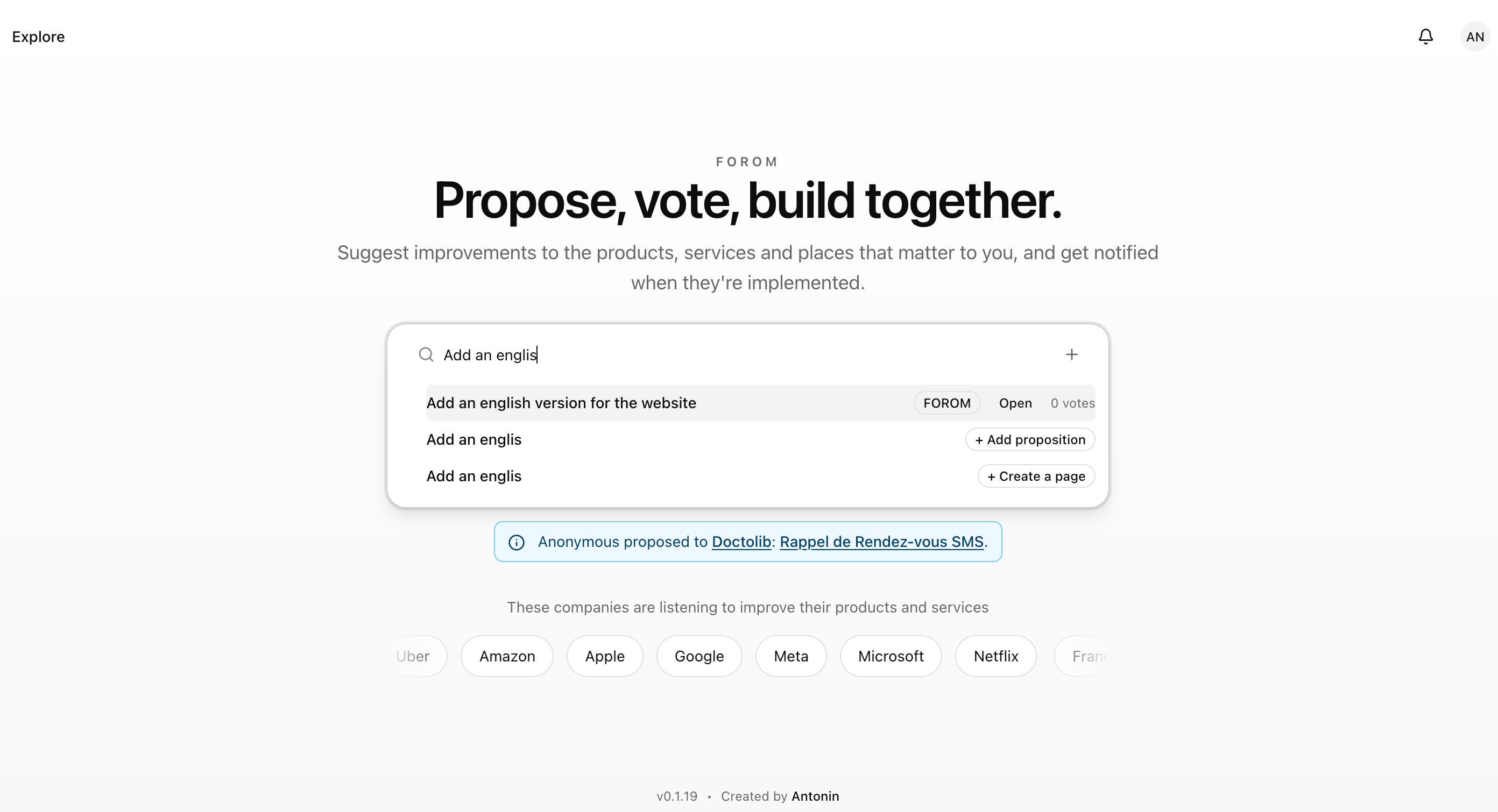Click the Add proposition button
Screen dimensions: 1498x812
point(1030,439)
